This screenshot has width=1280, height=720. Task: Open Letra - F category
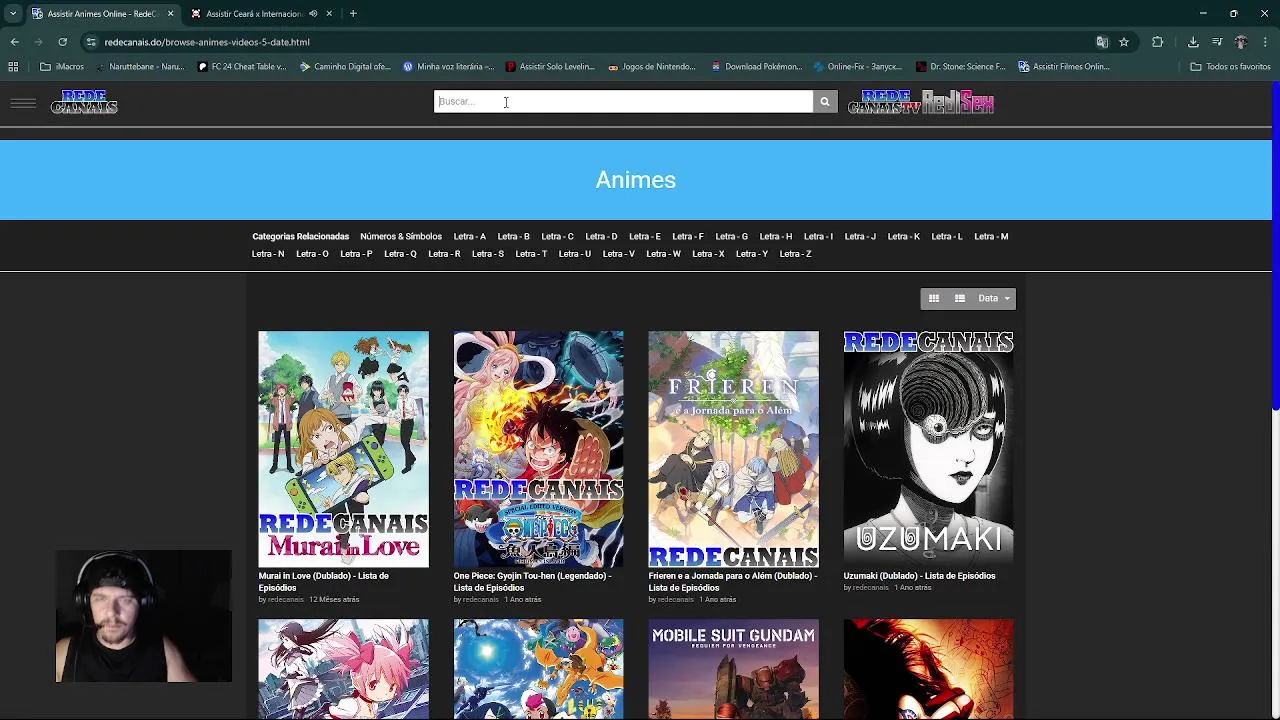[688, 237]
